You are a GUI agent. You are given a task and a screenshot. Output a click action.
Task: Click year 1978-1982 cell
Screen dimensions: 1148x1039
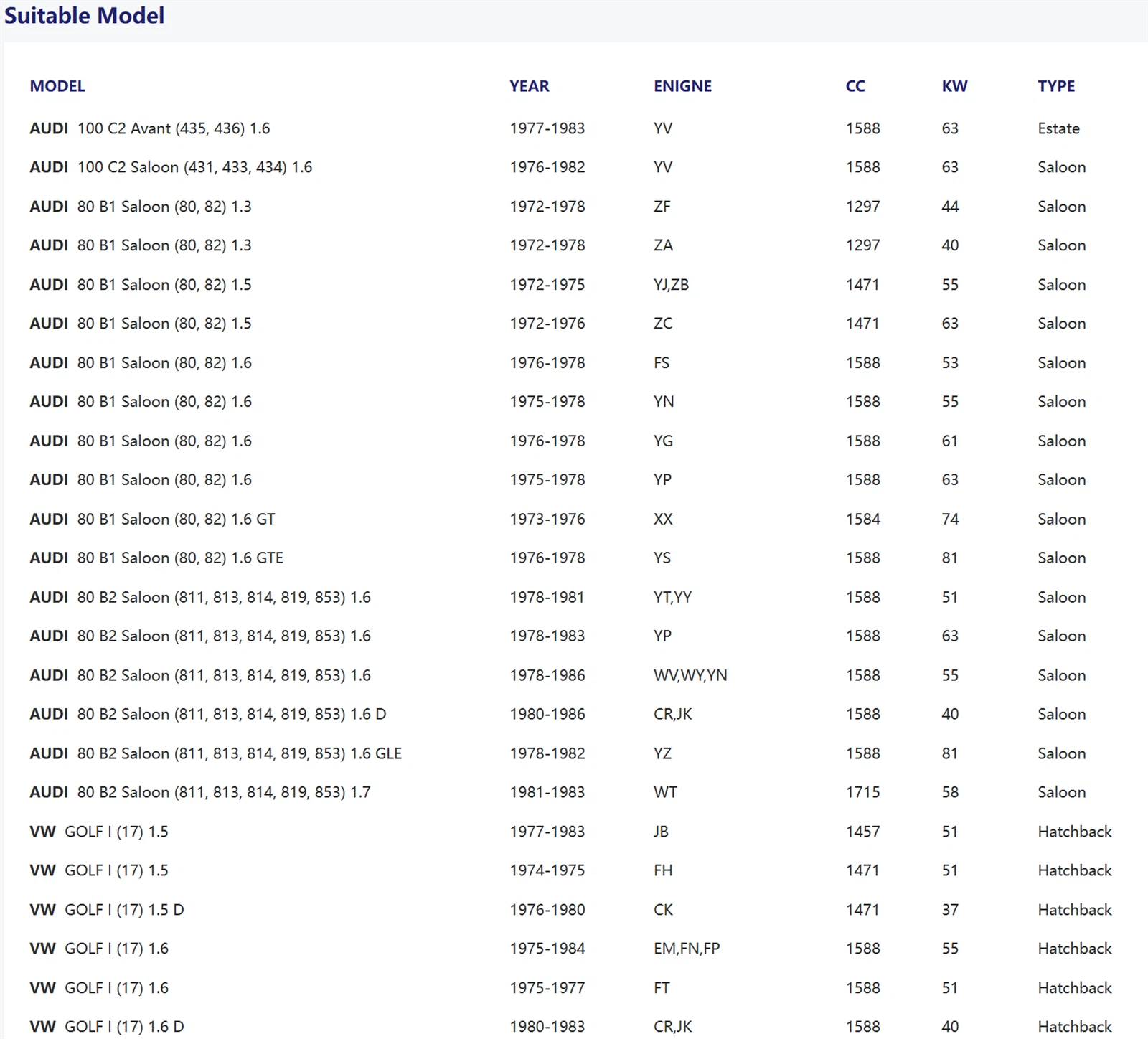(x=547, y=753)
